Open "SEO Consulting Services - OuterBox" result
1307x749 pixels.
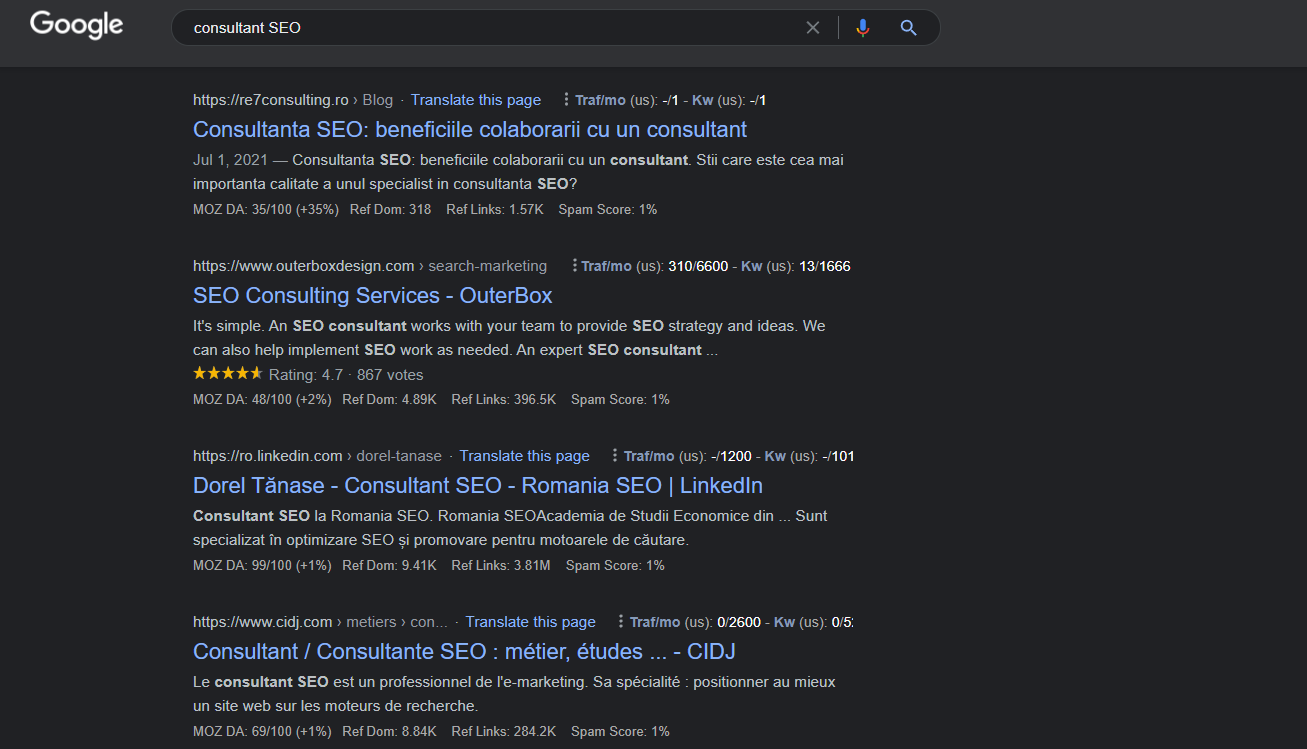[x=372, y=295]
